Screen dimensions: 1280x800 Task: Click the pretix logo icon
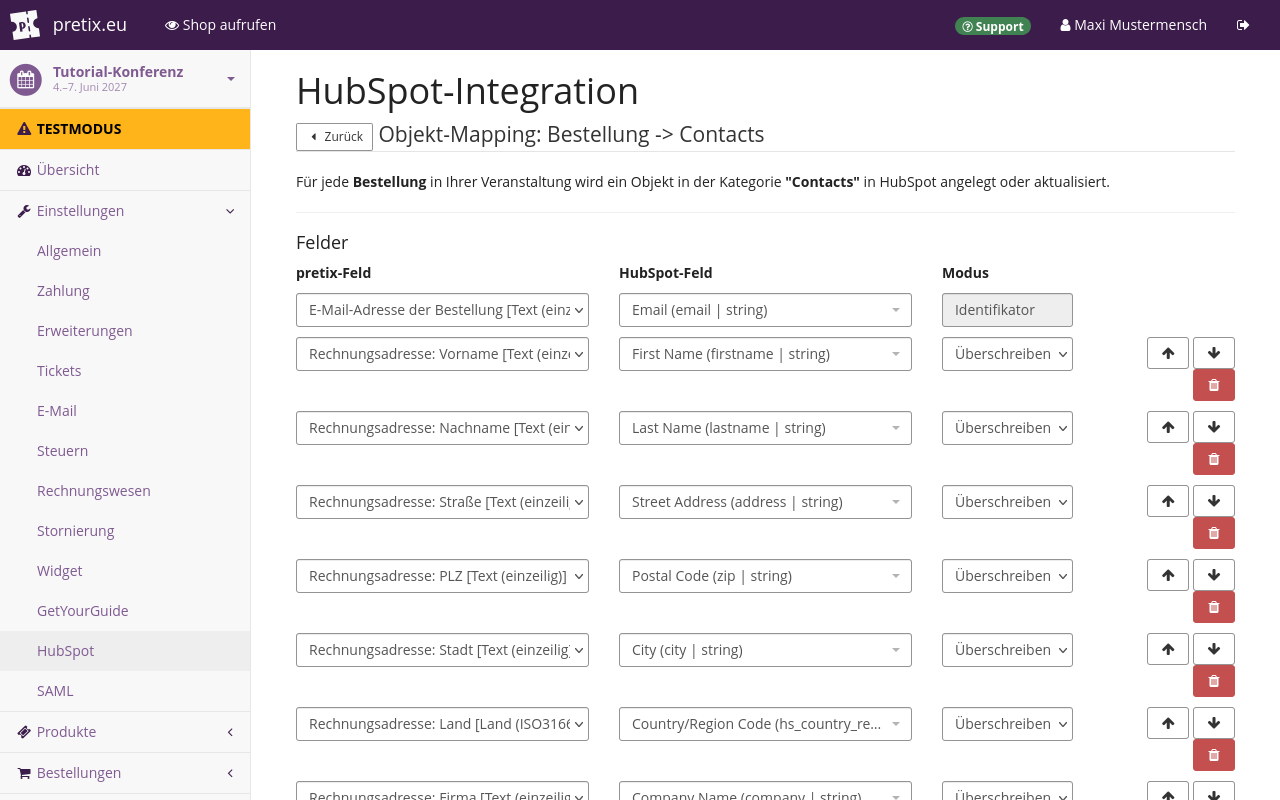pos(25,25)
